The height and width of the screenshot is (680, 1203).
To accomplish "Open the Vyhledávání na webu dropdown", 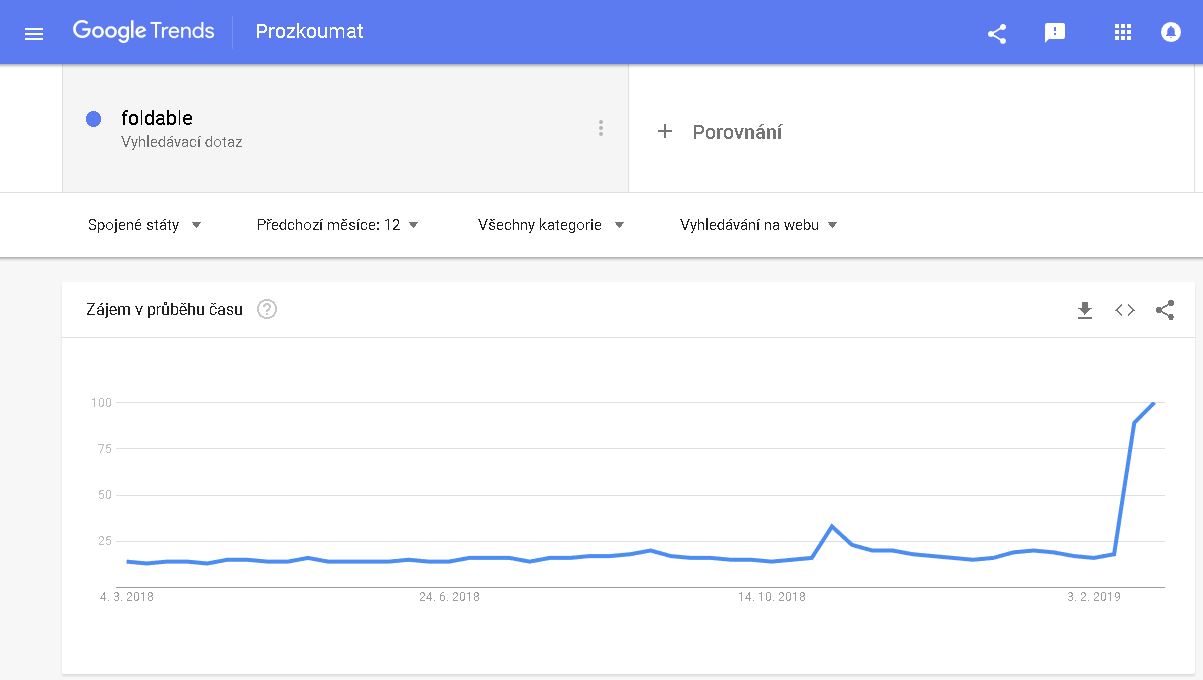I will tap(758, 225).
